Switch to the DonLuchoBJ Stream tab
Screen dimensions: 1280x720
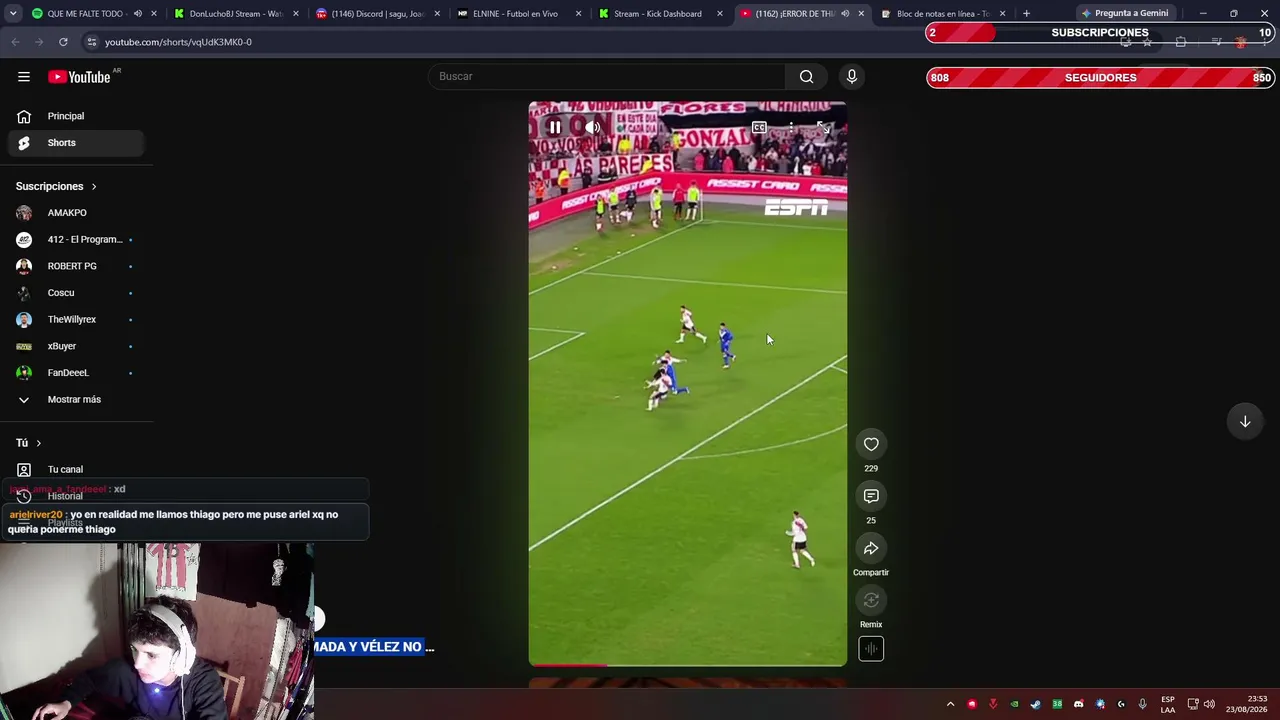click(236, 14)
